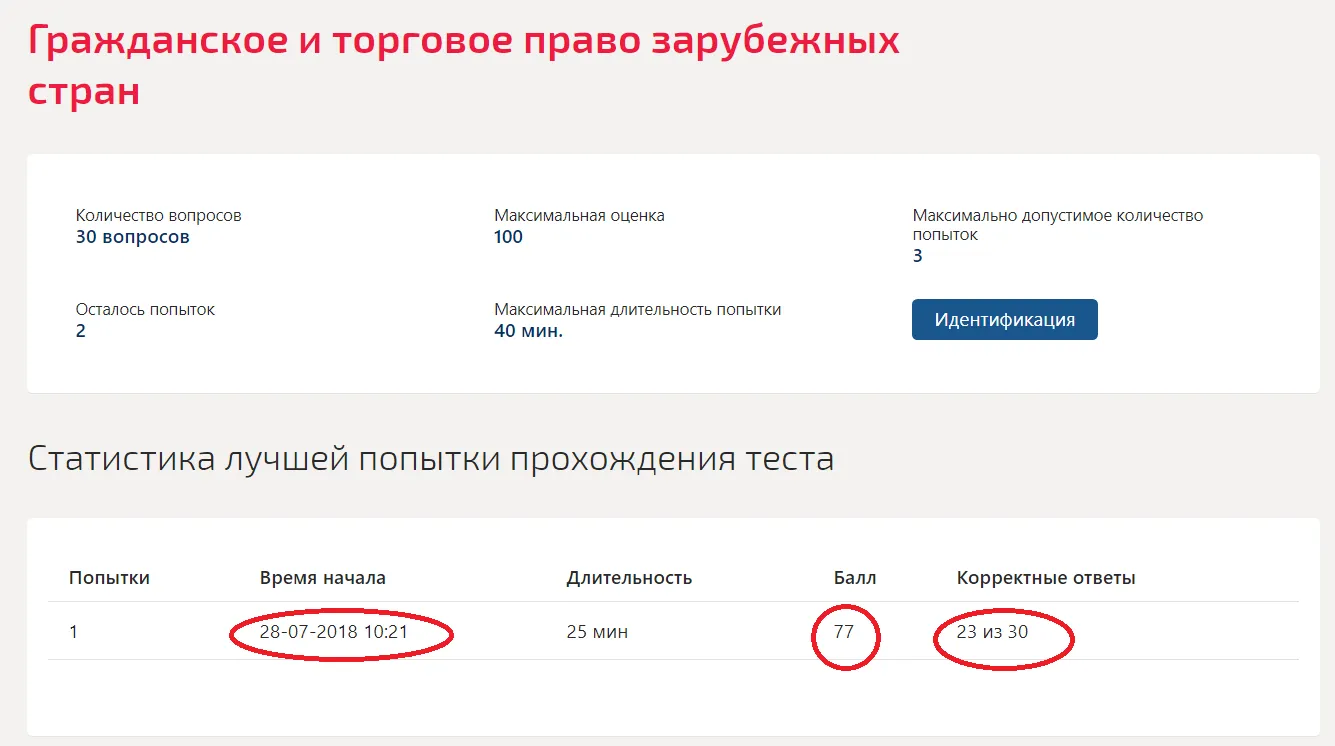Click the duration cell 25 мин
Viewport: 1335px width, 746px height.
(x=597, y=632)
